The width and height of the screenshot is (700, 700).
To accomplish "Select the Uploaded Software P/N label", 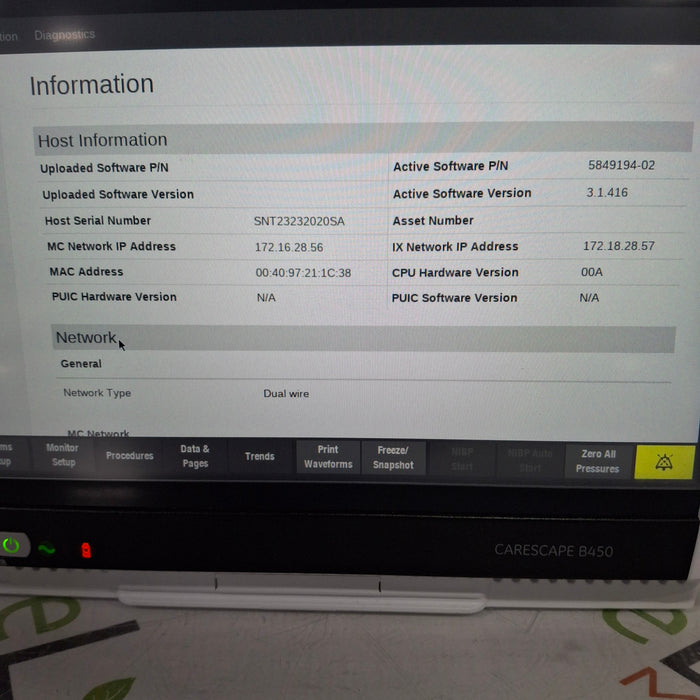I will point(104,168).
